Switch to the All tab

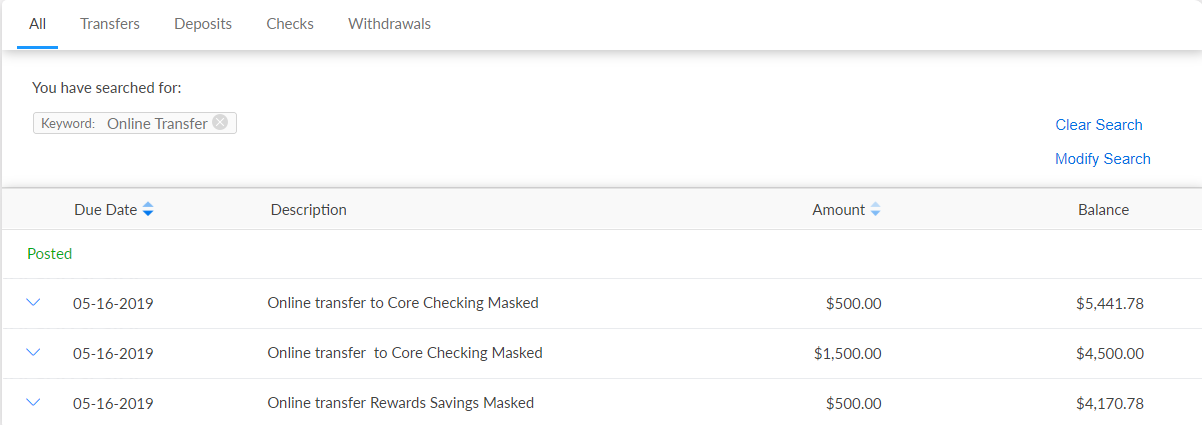tap(38, 24)
